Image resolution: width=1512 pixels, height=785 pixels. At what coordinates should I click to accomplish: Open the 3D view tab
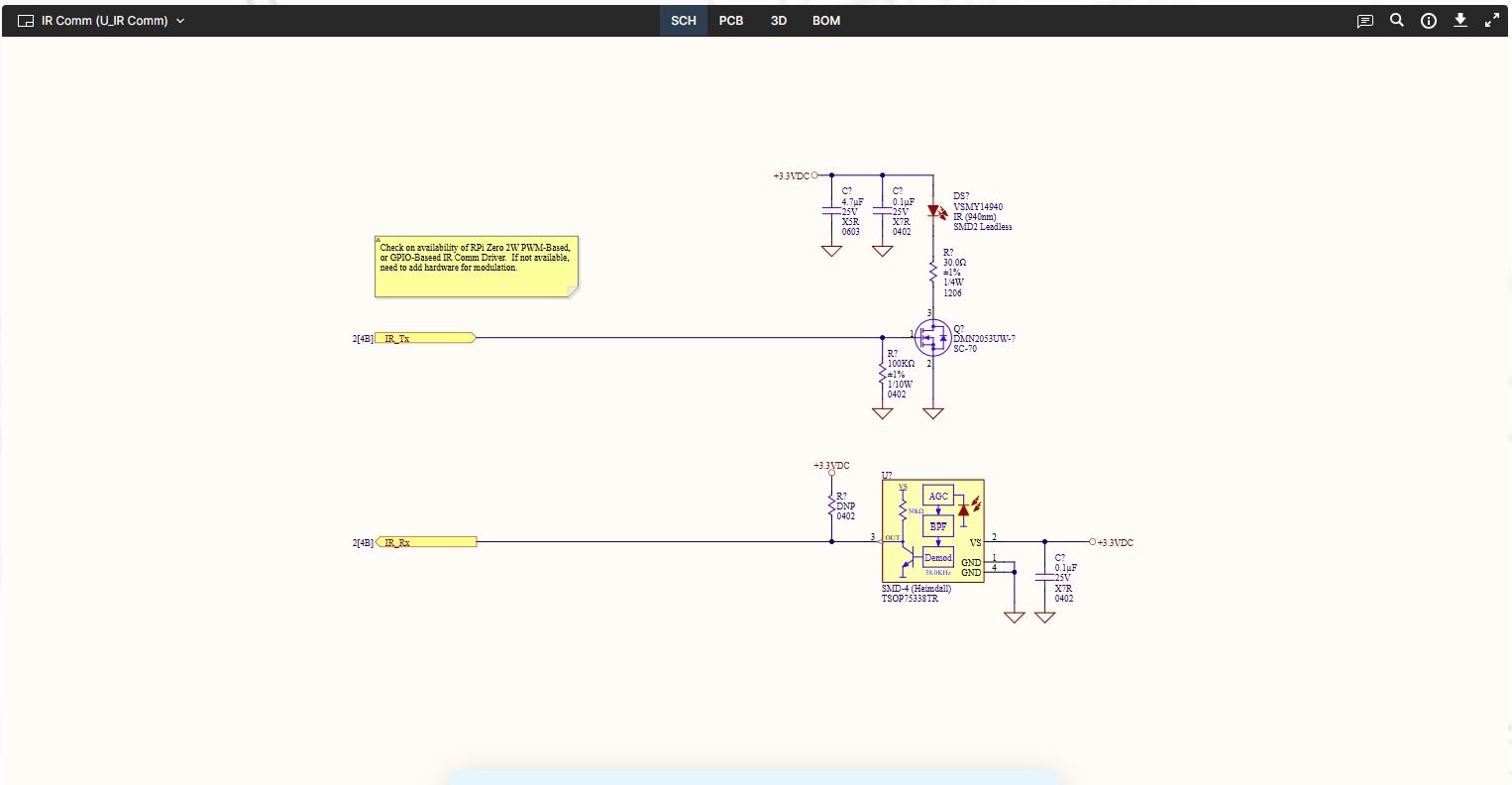click(778, 21)
